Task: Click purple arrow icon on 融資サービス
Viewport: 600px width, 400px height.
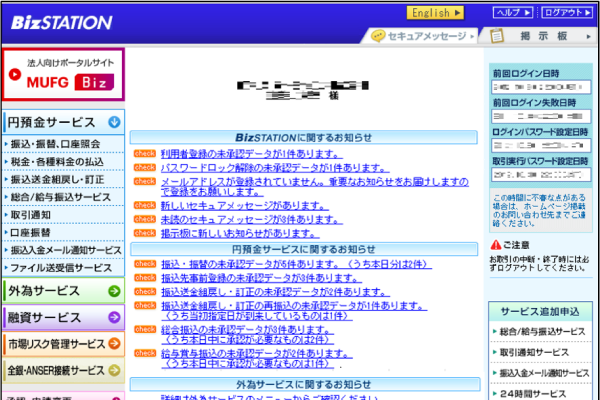Action: coord(114,318)
